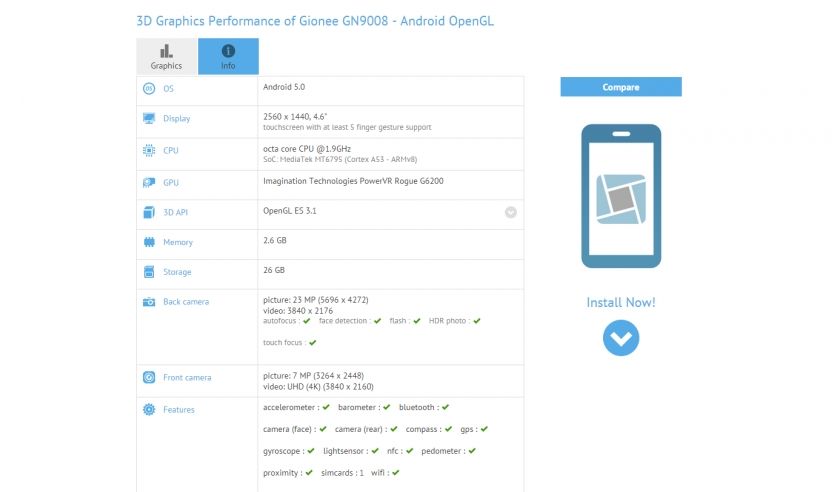Click the gps checkmark
840x492 pixels.
484,429
